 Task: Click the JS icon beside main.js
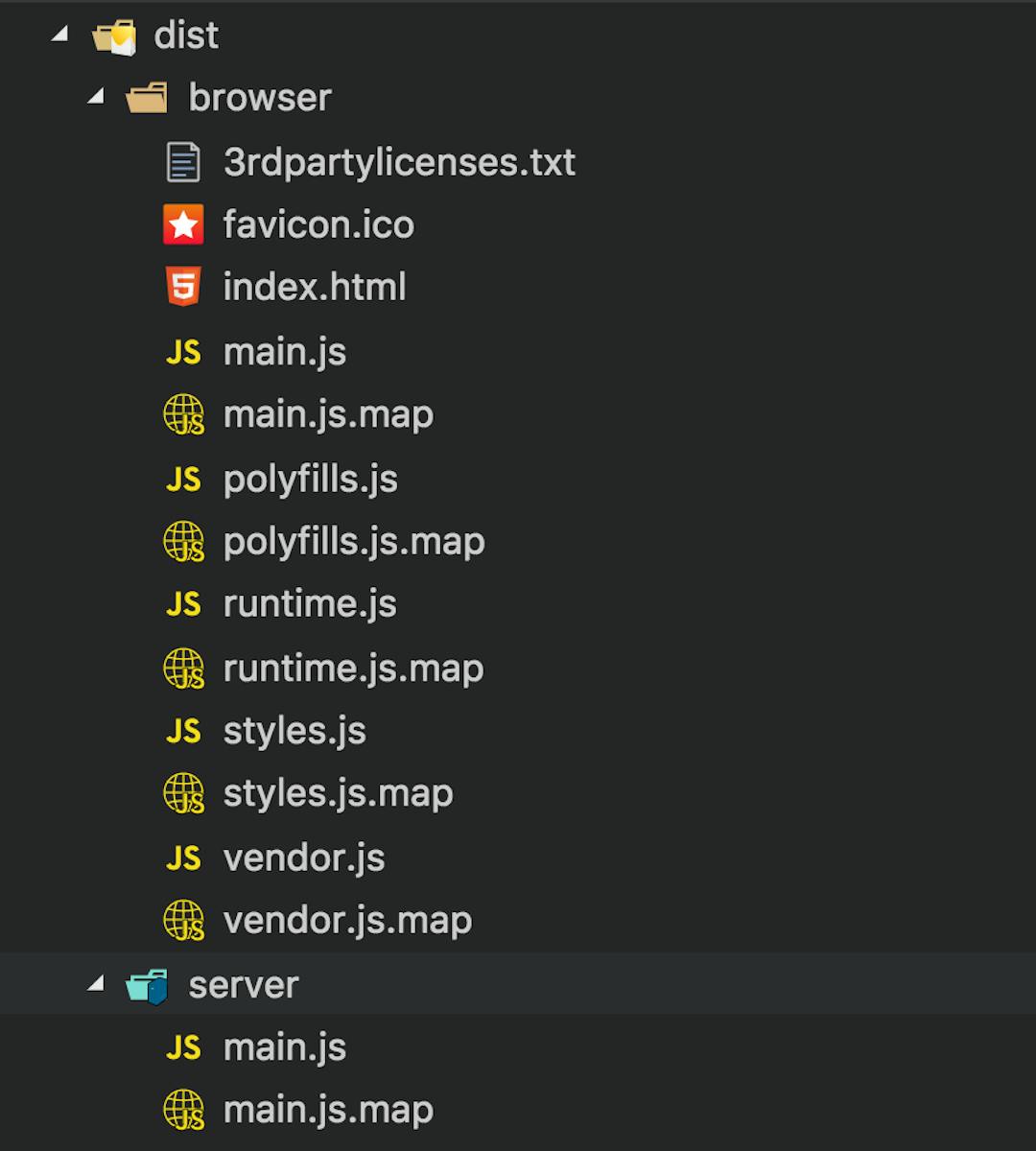184,351
